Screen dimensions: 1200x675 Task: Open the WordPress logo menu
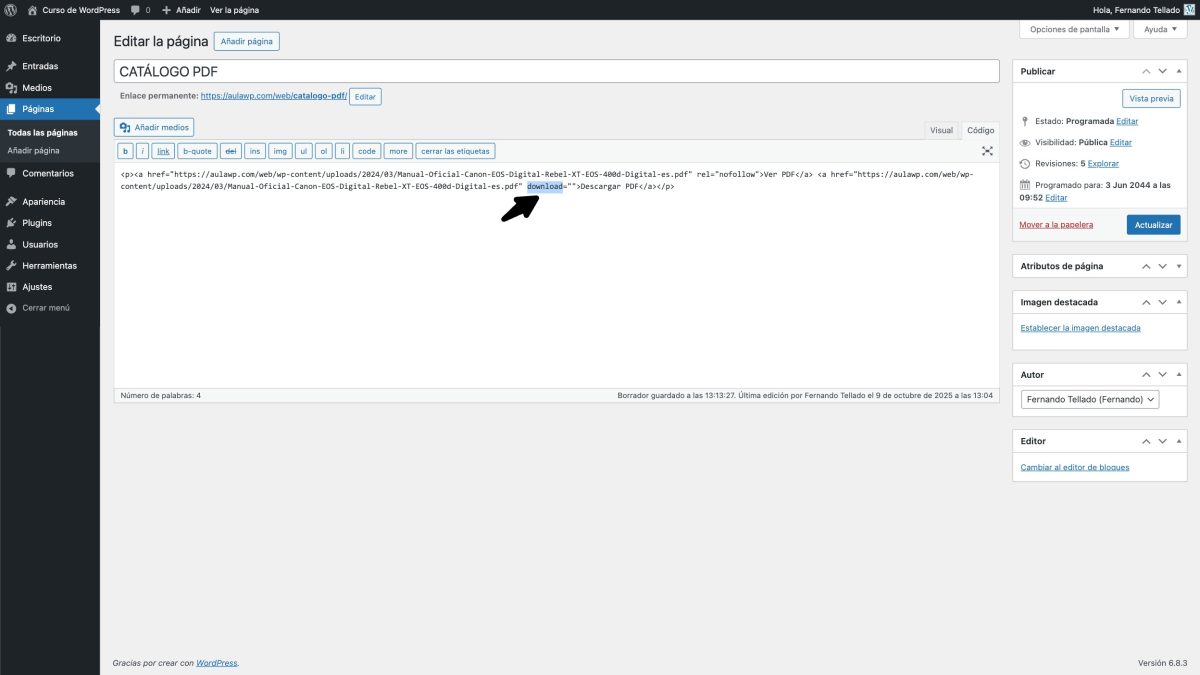click(10, 9)
